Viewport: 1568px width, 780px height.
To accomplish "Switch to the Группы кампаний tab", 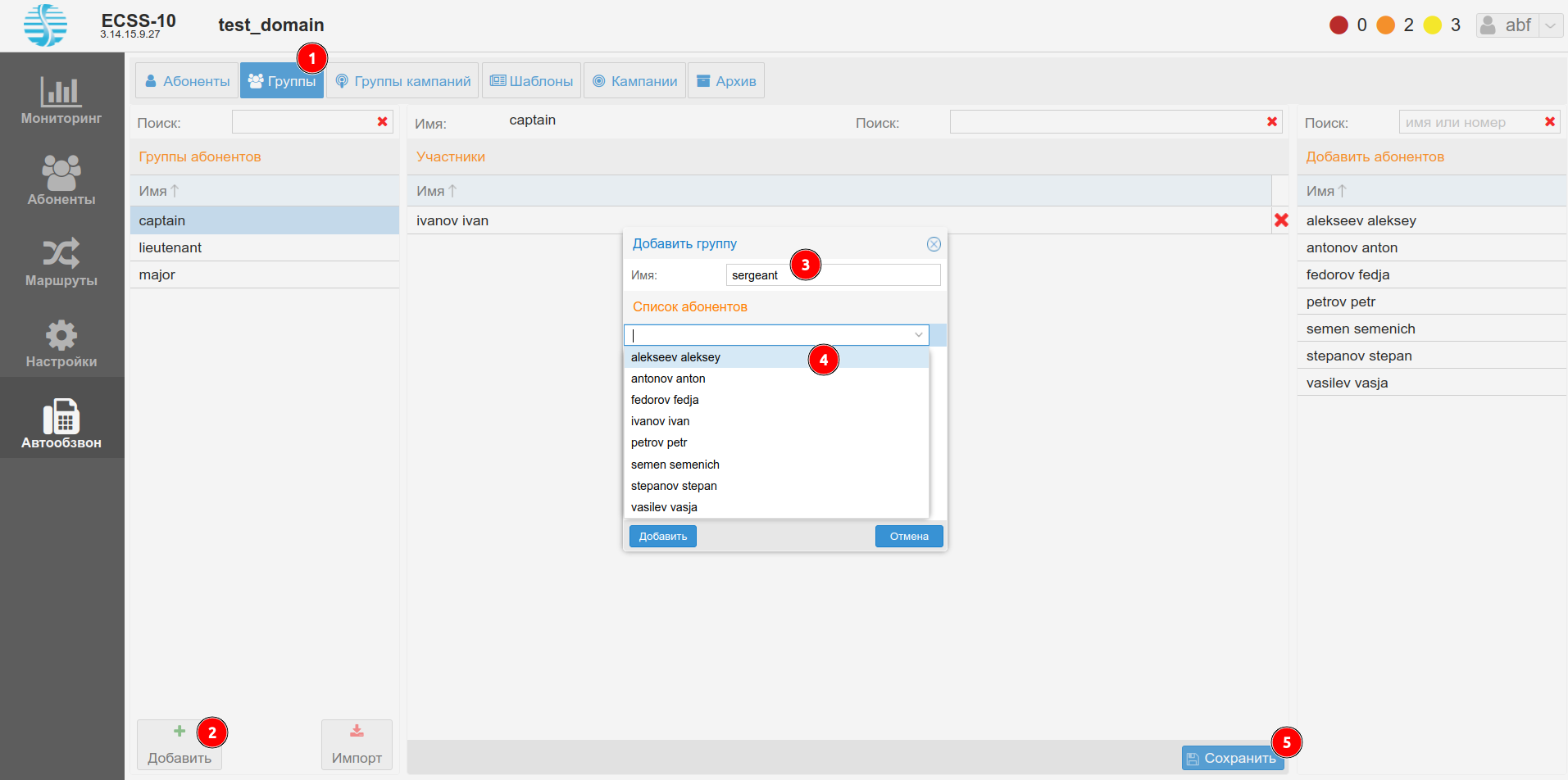I will coord(402,81).
